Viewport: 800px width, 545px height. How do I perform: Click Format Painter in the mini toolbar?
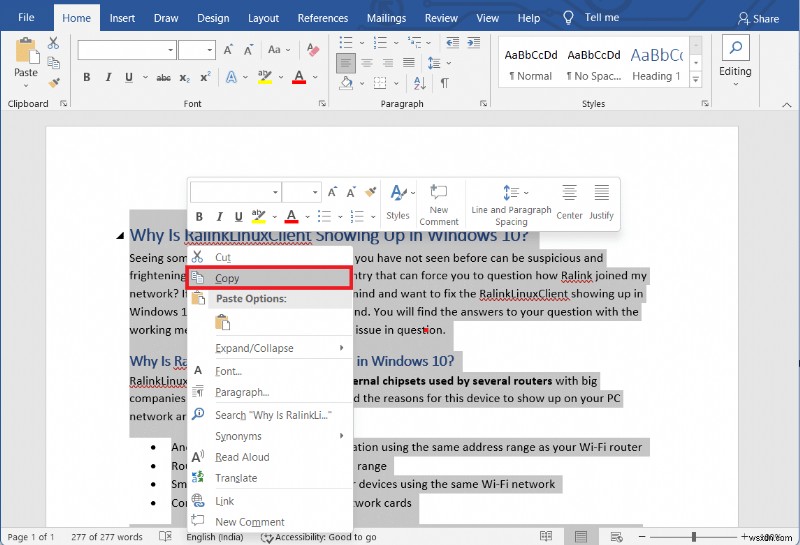click(x=371, y=192)
